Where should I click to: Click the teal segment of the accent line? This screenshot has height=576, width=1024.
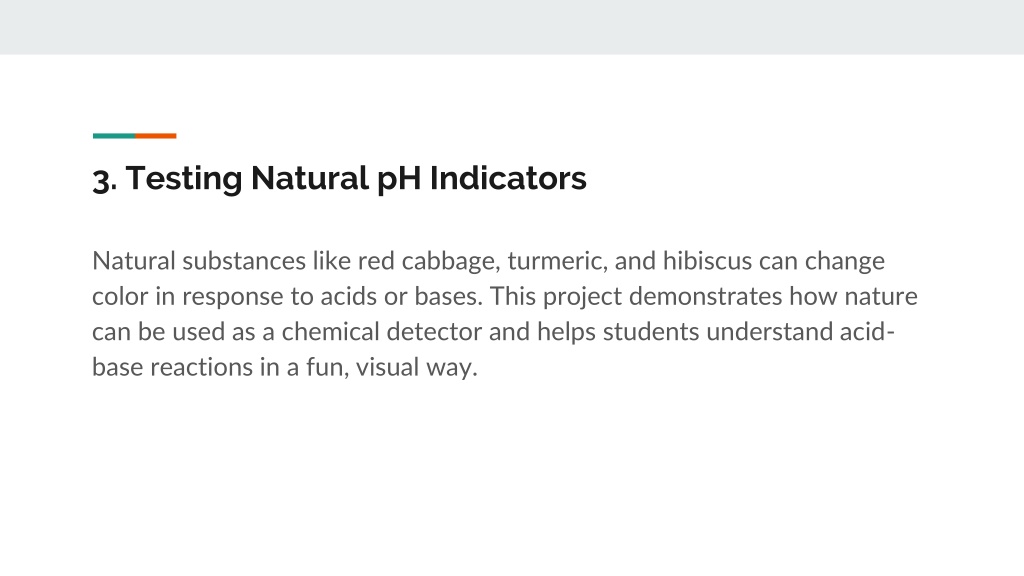click(x=114, y=136)
